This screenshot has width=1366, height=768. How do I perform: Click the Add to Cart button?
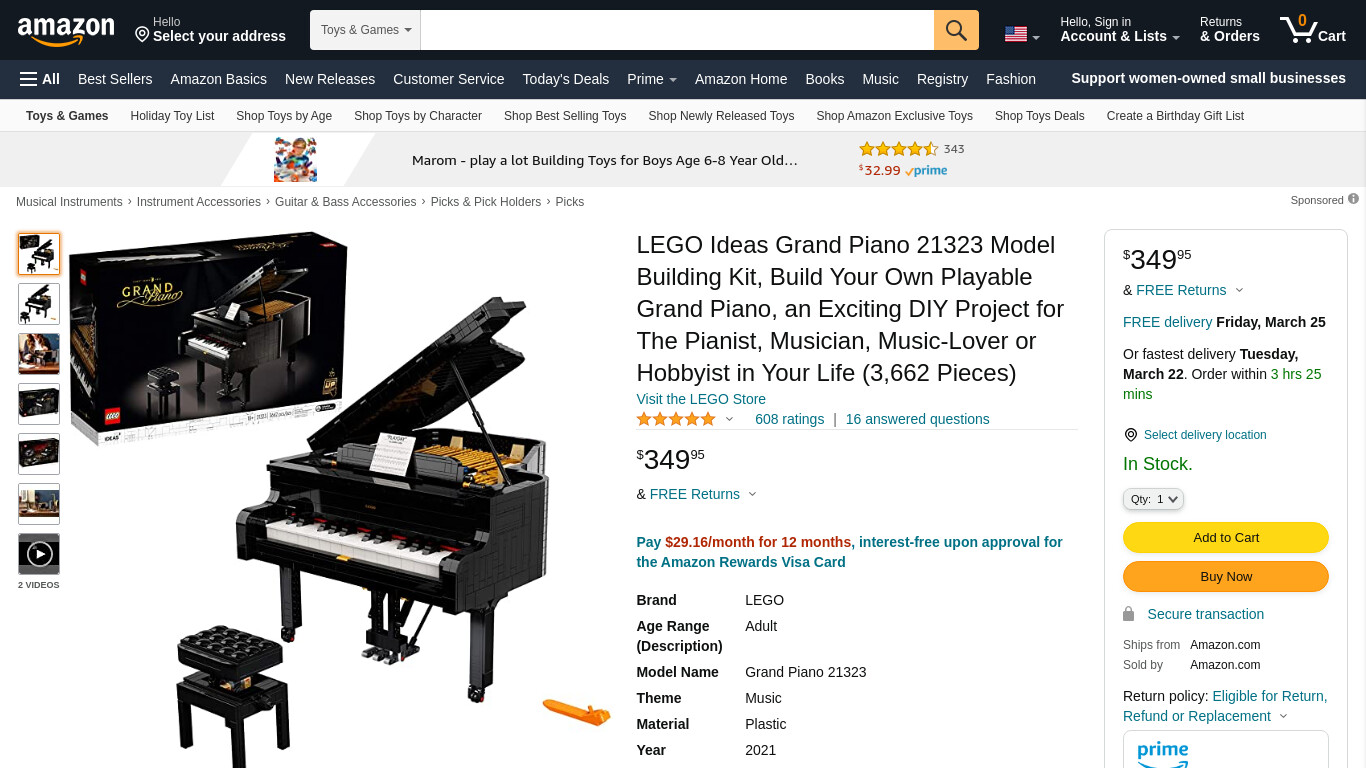tap(1226, 538)
